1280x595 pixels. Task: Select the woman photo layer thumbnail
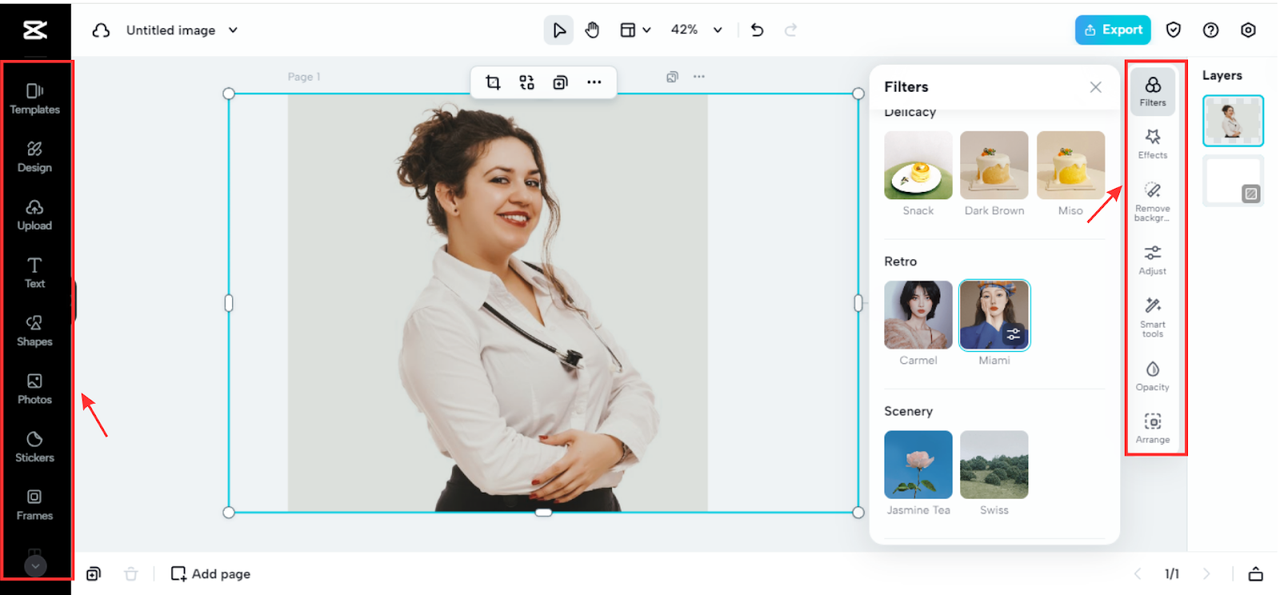[x=1233, y=121]
